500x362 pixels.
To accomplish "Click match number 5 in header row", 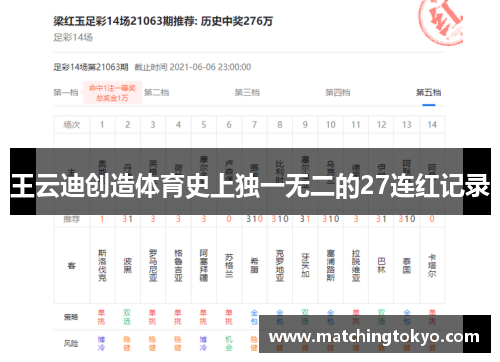I will [x=204, y=125].
